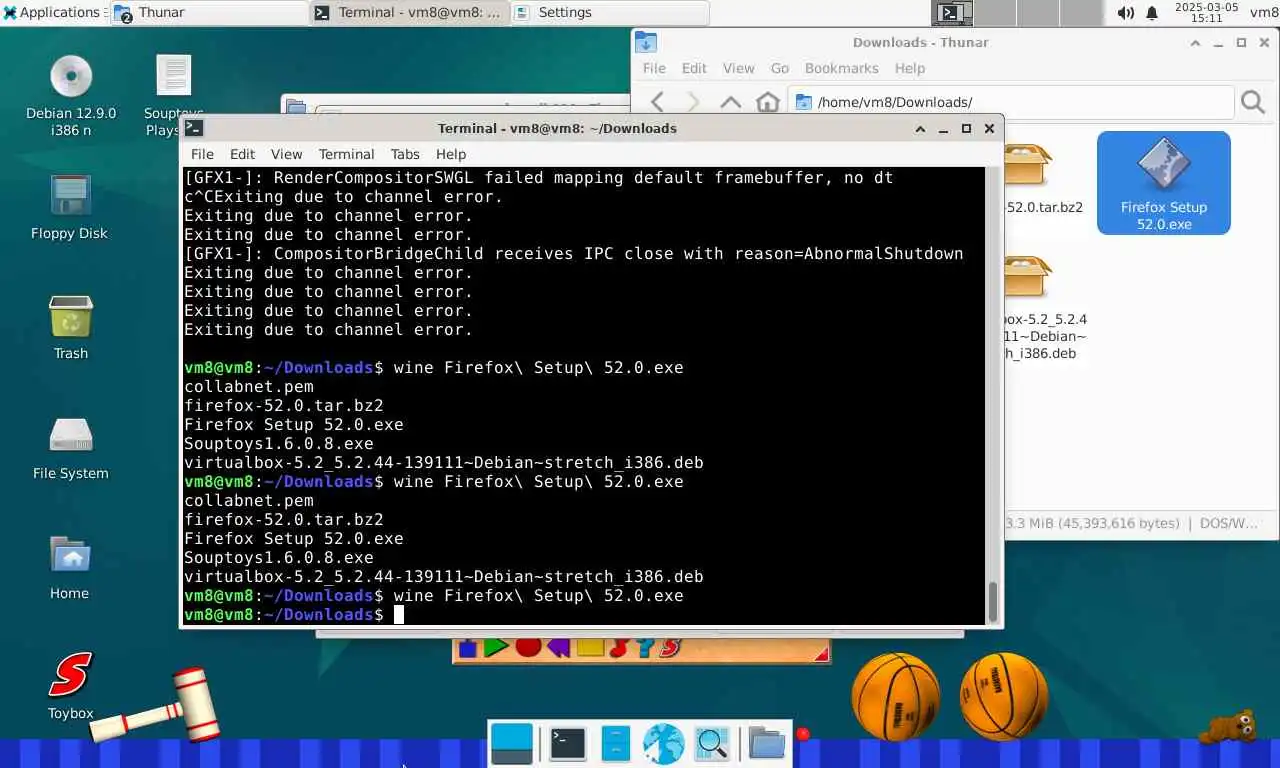Screen dimensions: 1280x768
Task: Click the red corner triangle of Toybox
Action: (822, 654)
